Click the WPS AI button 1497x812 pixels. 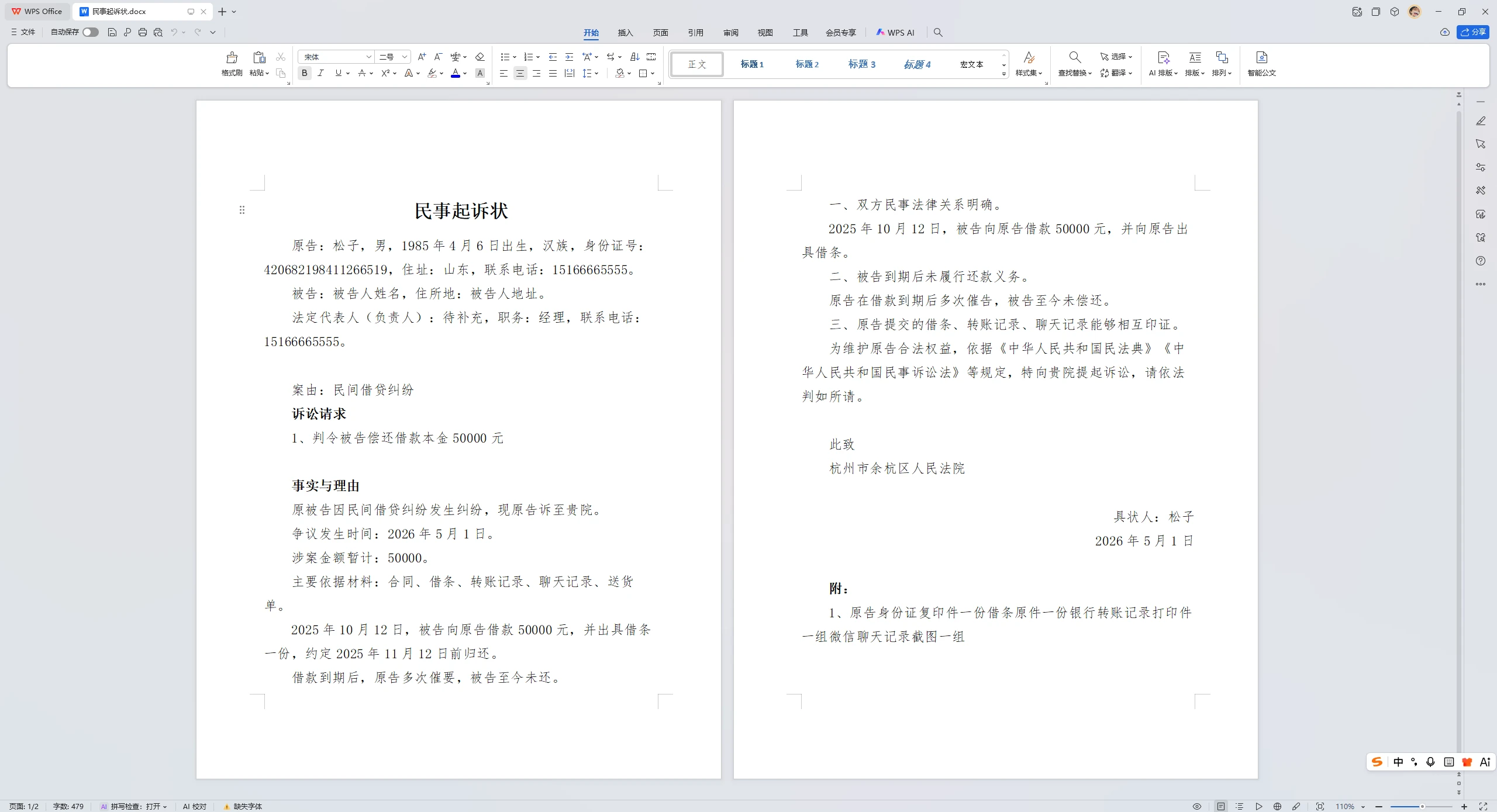click(895, 33)
